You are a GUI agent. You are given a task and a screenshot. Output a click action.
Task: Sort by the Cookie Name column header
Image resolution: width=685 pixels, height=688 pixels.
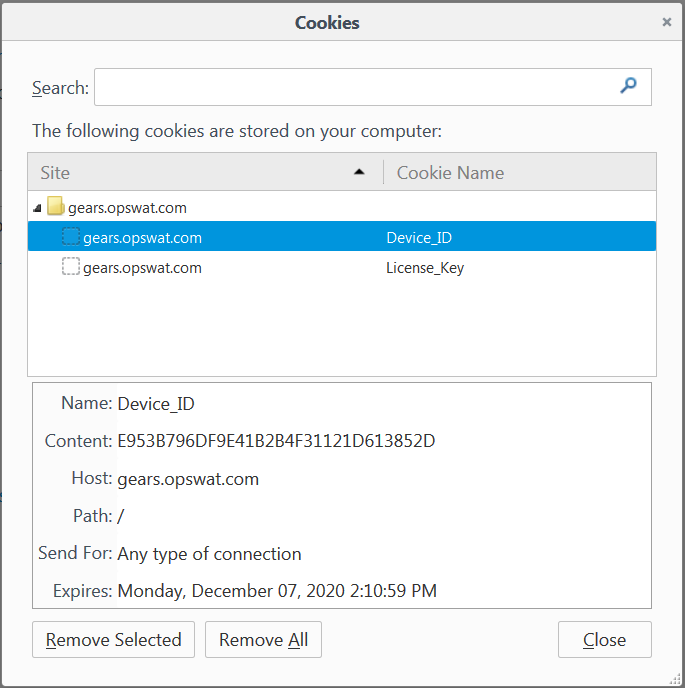click(520, 172)
